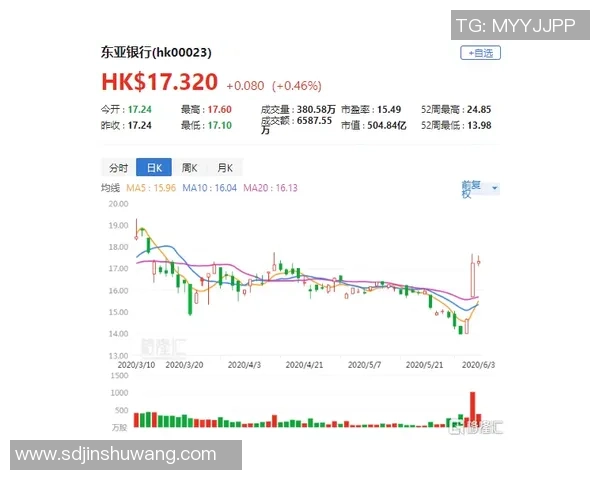
Task: Click the change value +0.080
Action: point(245,86)
